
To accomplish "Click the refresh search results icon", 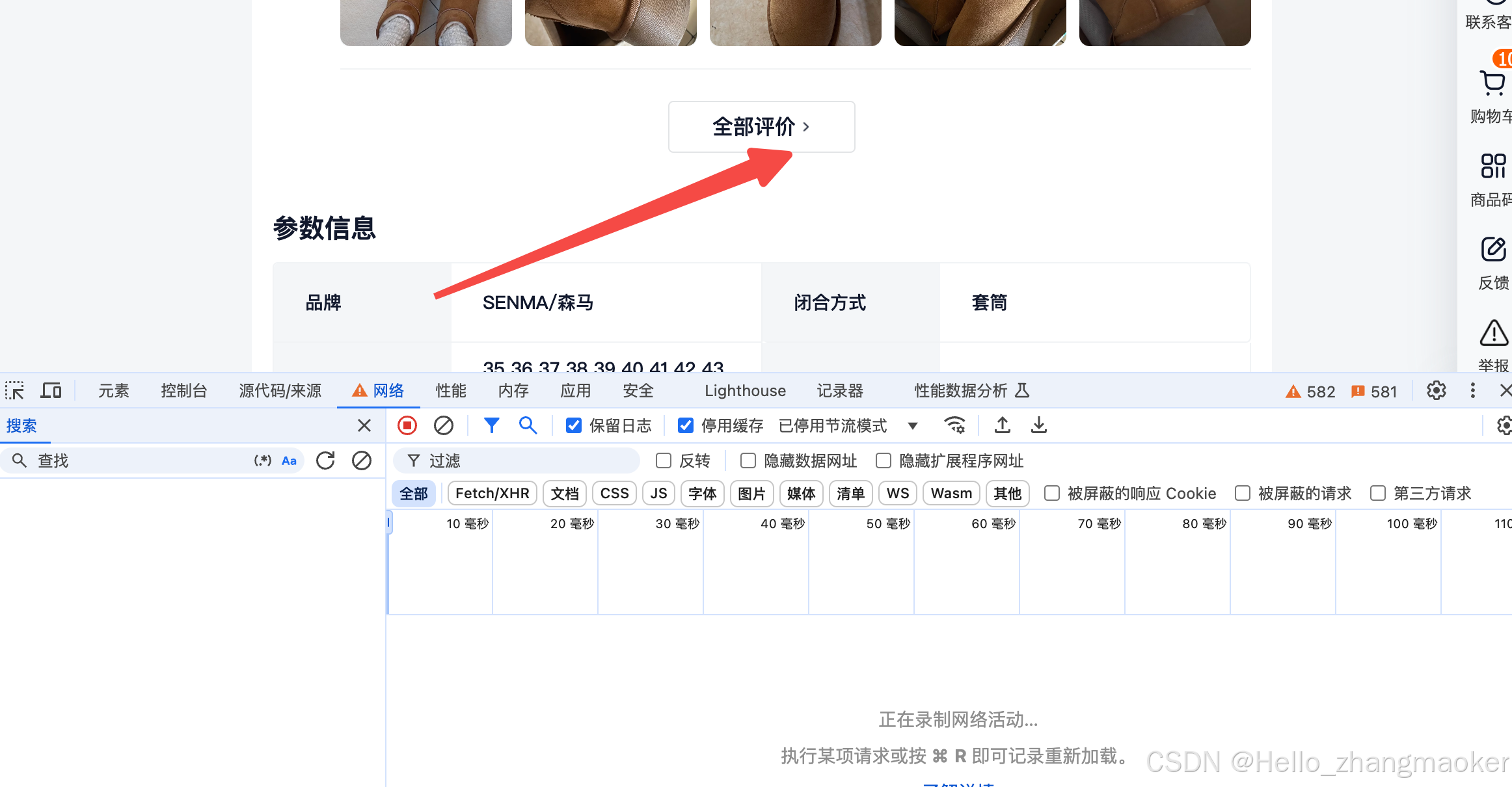I will coord(325,460).
